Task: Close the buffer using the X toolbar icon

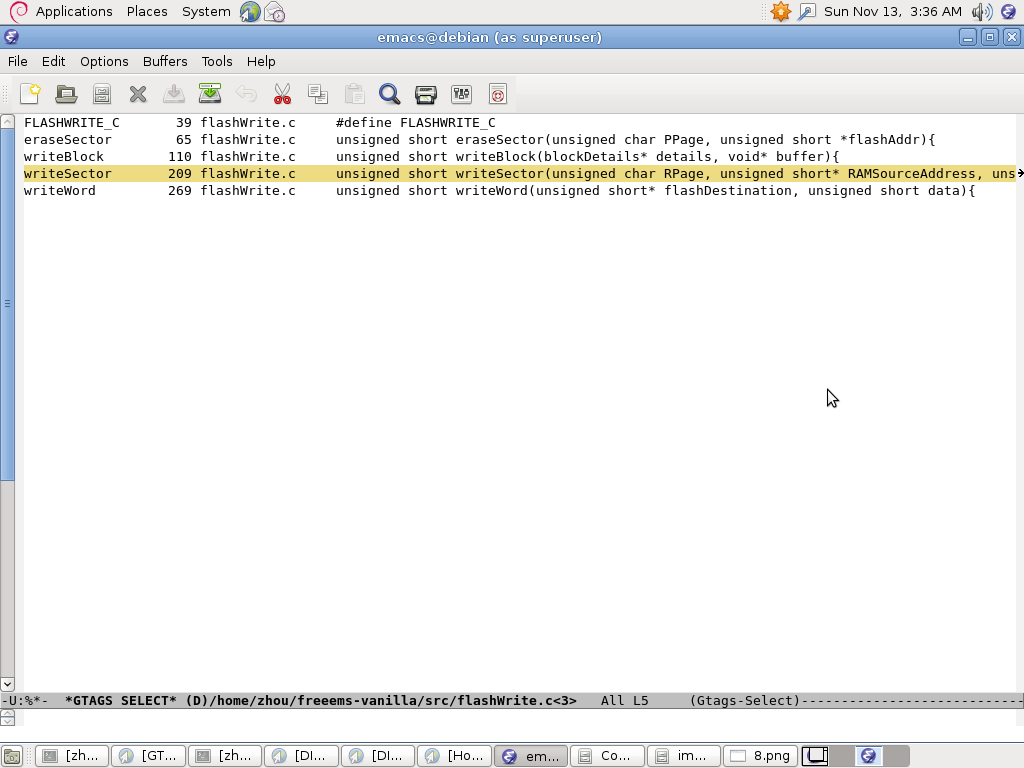Action: 138,94
